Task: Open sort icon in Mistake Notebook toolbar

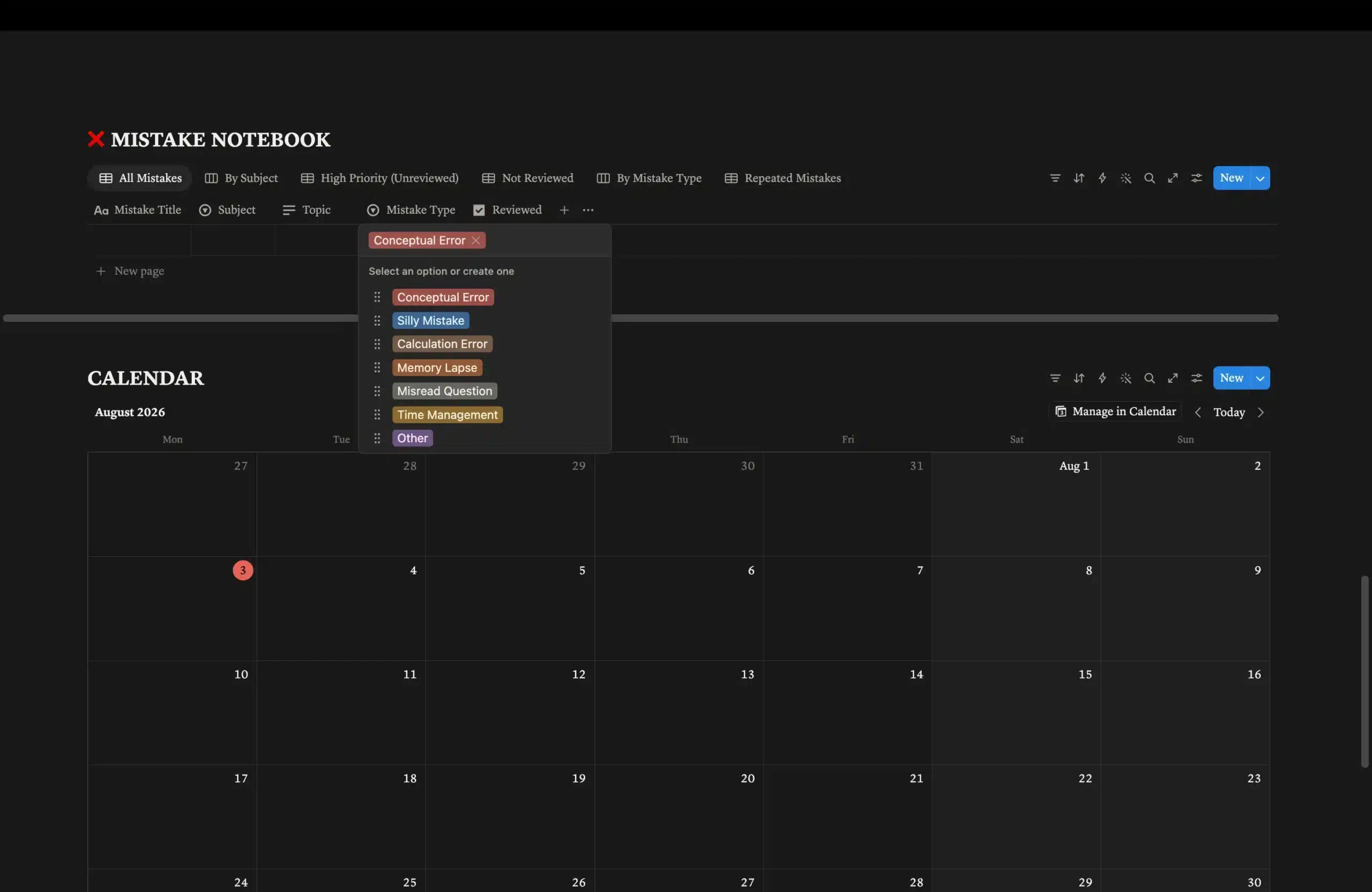Action: click(x=1079, y=178)
